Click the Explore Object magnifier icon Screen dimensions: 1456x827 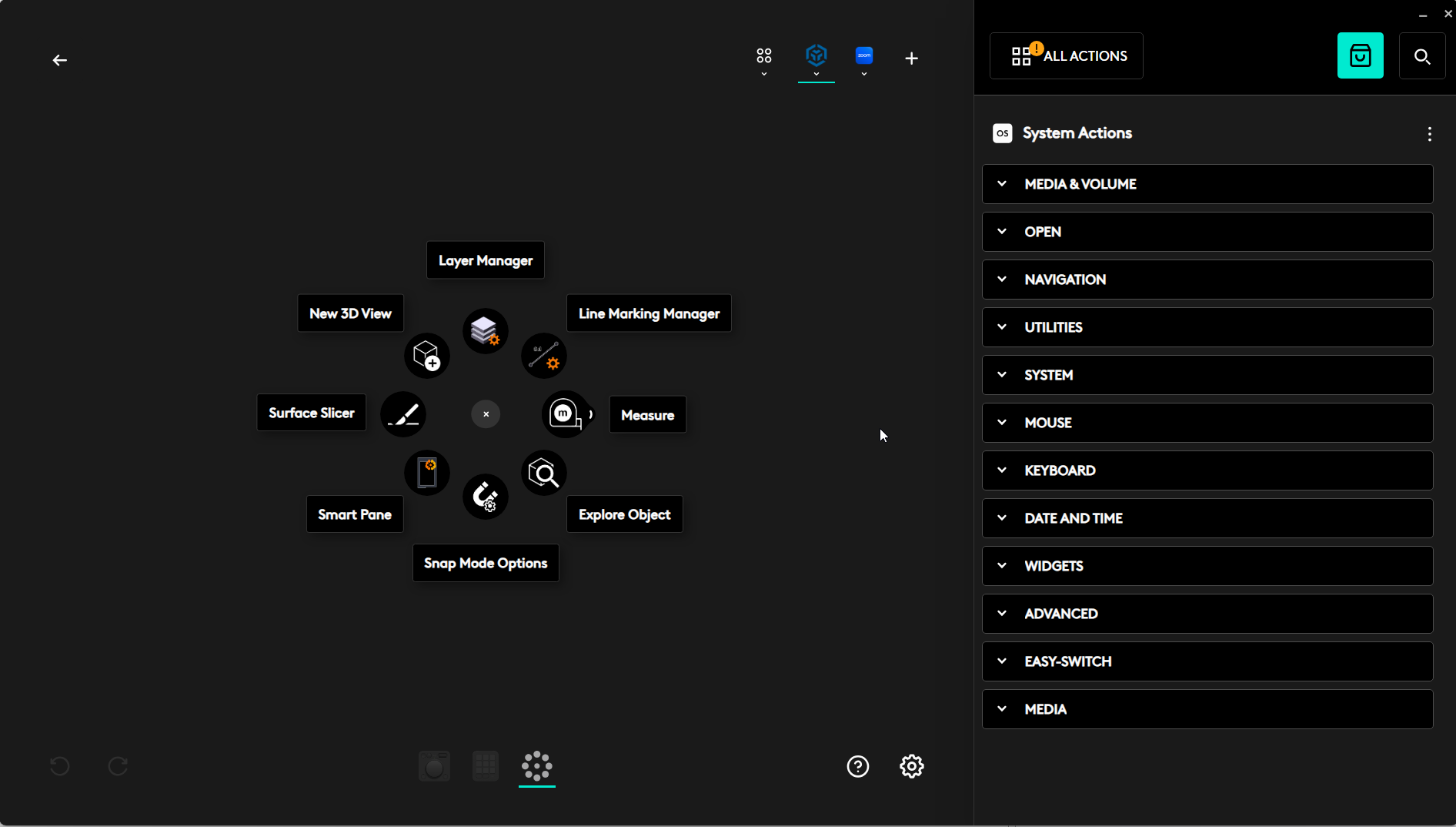click(x=544, y=473)
